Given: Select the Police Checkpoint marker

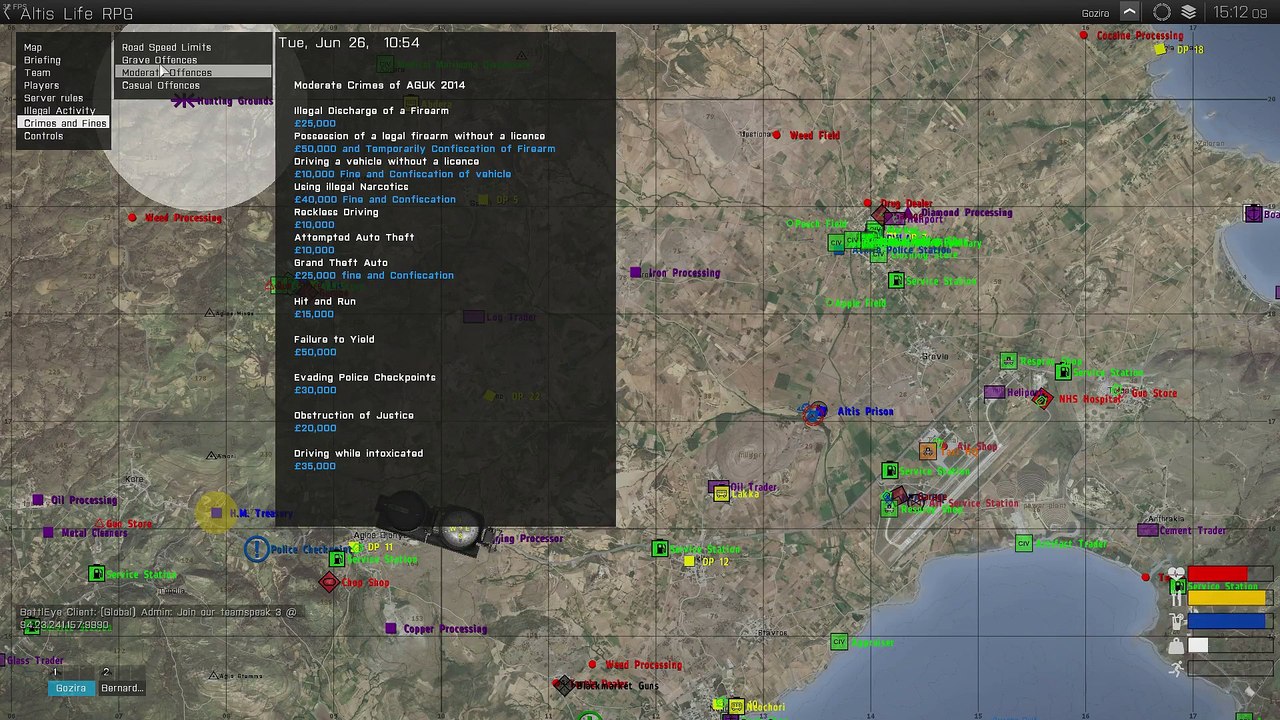Looking at the screenshot, I should [x=257, y=549].
